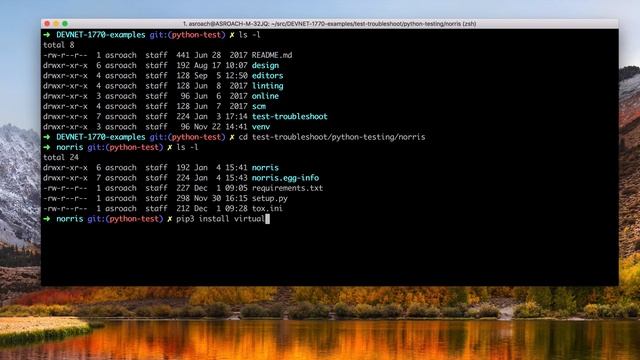Click the 'total 24' output line
The width and height of the screenshot is (640, 360).
[61, 158]
